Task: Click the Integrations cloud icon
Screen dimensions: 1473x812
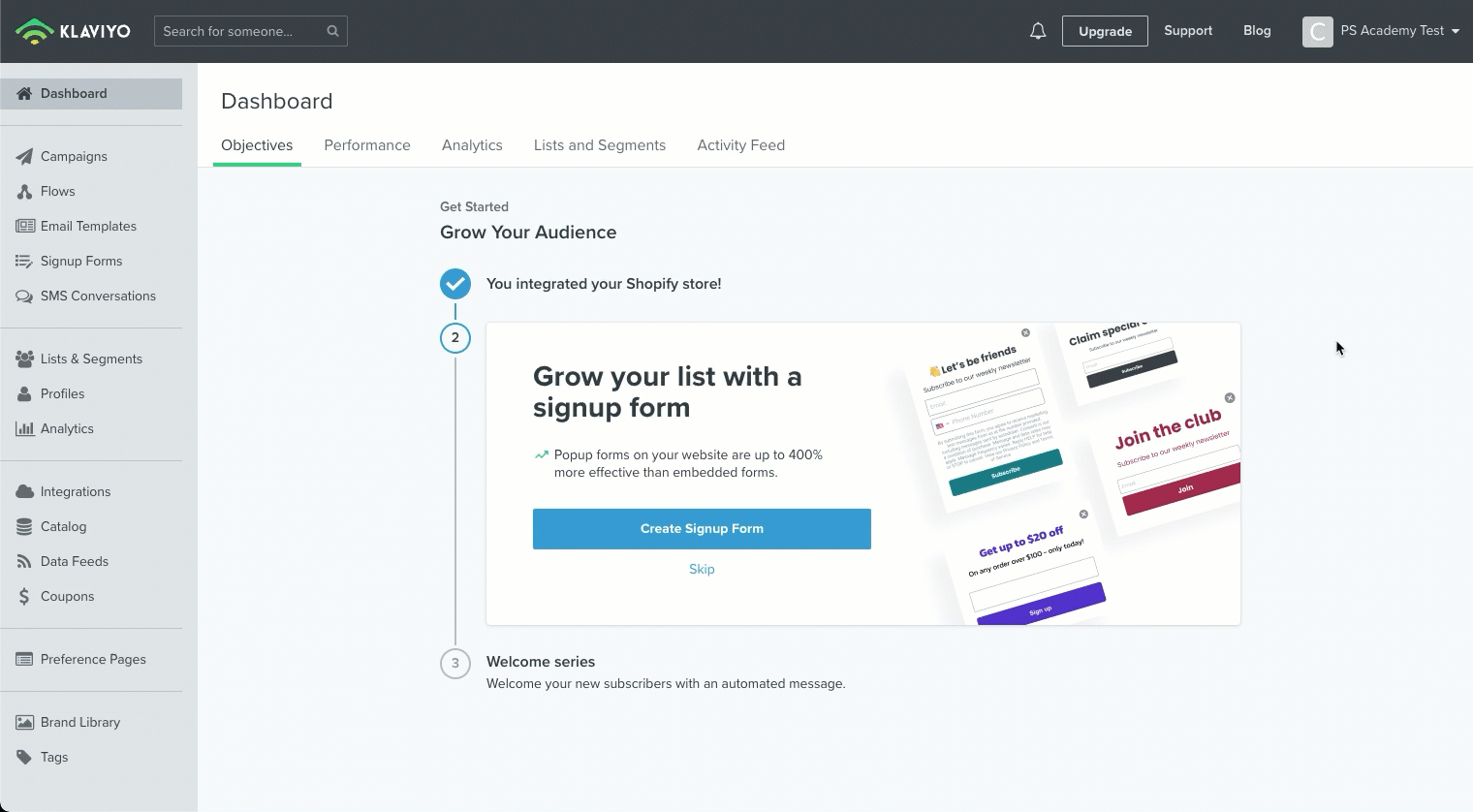Action: coord(24,492)
